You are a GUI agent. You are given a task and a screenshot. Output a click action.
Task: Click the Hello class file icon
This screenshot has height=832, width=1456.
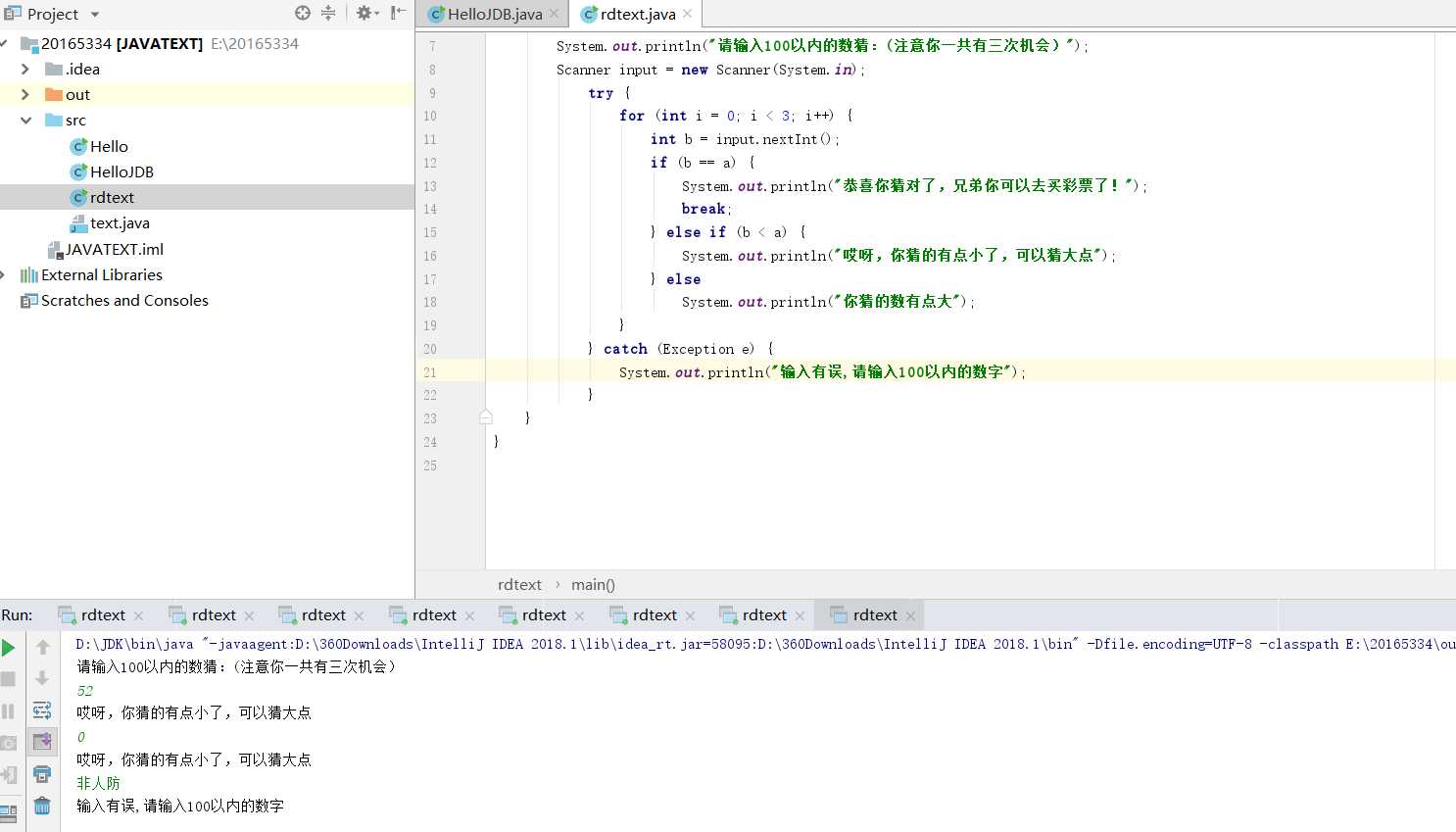tap(78, 146)
